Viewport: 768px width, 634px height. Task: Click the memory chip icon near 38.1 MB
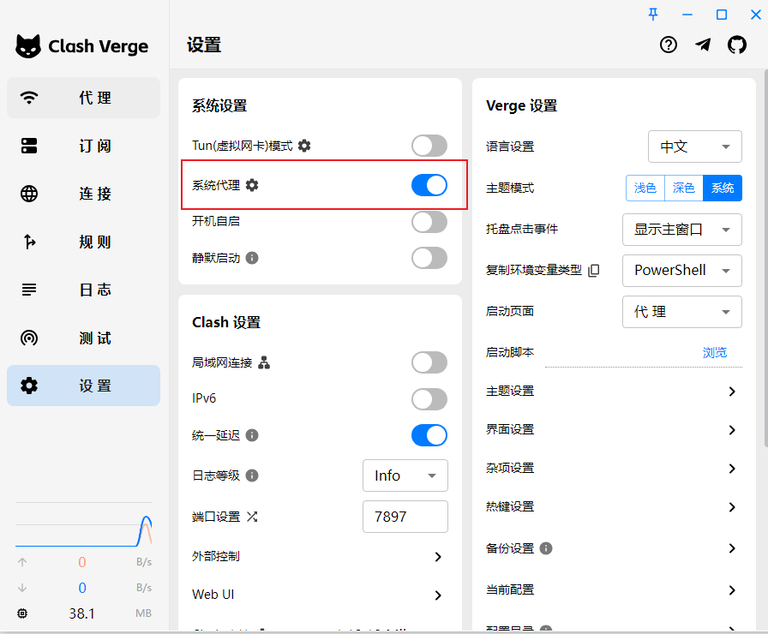(x=23, y=613)
